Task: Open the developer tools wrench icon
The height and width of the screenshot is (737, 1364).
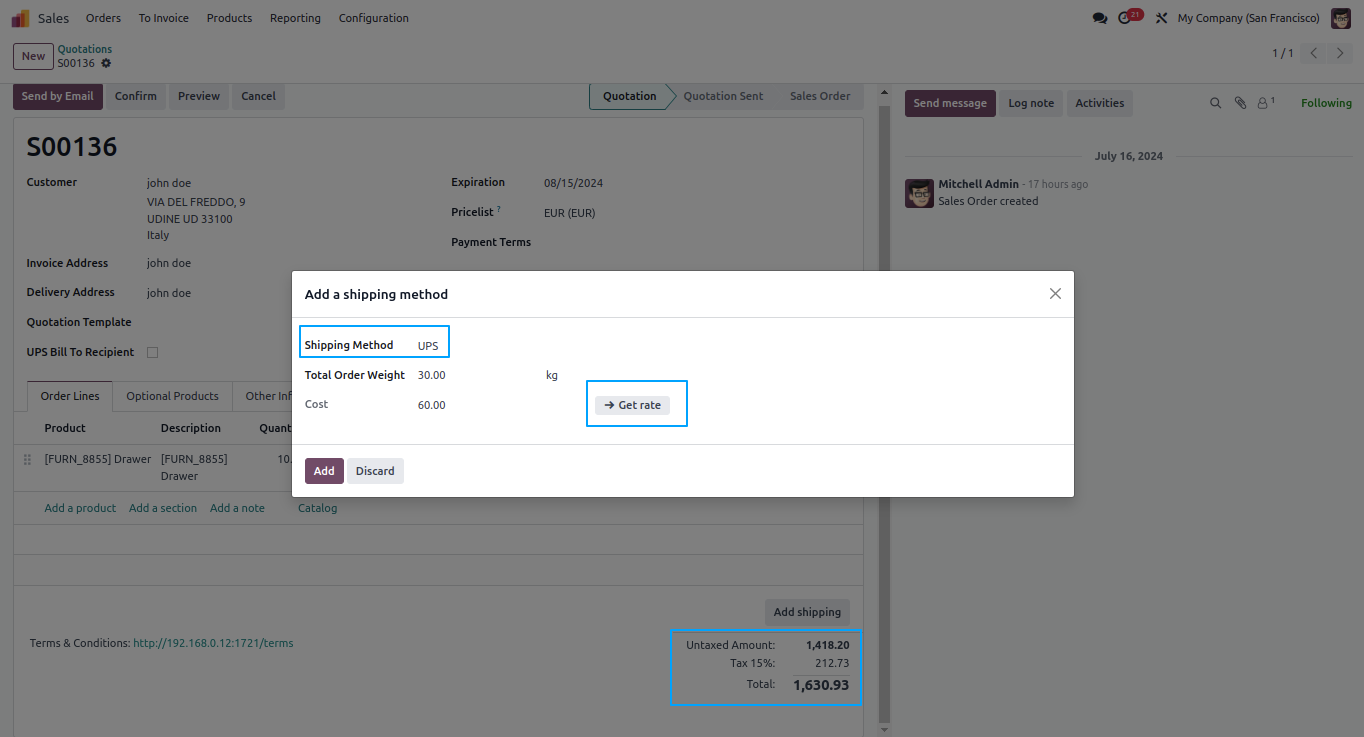Action: [x=1161, y=18]
